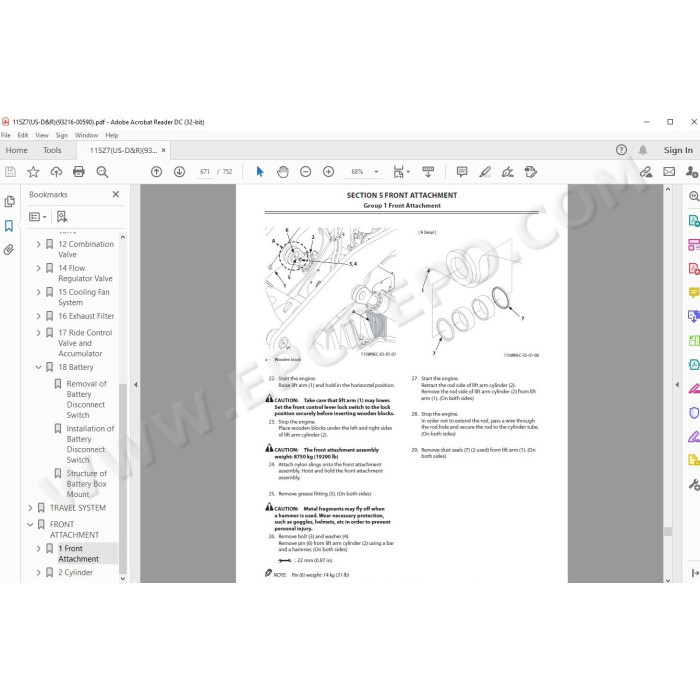This screenshot has width=700, height=700.
Task: Go to the next page
Action: click(x=179, y=172)
